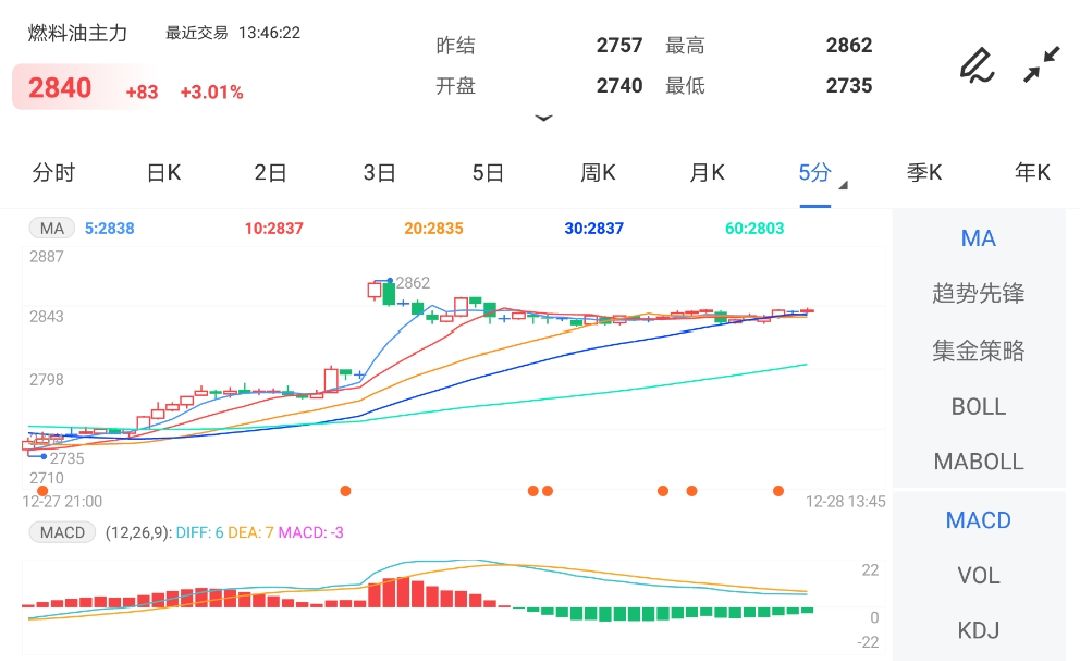Switch to 年K chart tab
The image size is (1080, 661).
click(x=1033, y=172)
